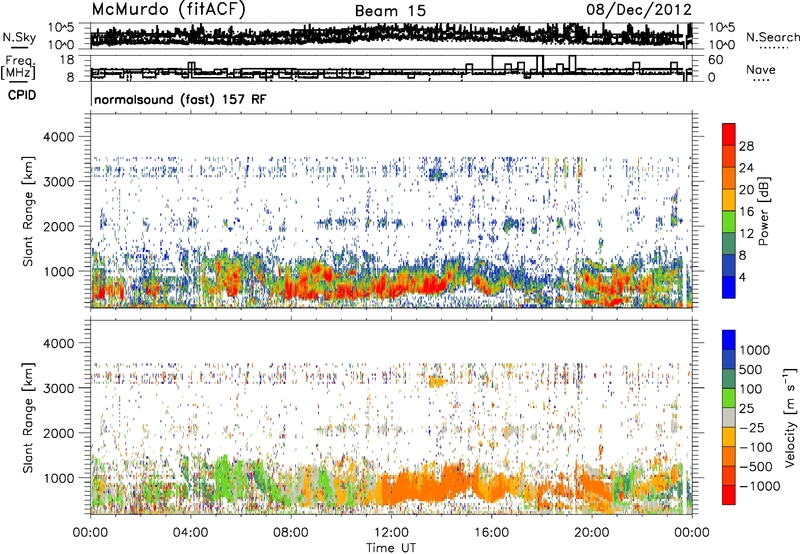Screen dimensions: 800x554
Task: Select the '18' frequency axis tick
Action: (x=67, y=60)
